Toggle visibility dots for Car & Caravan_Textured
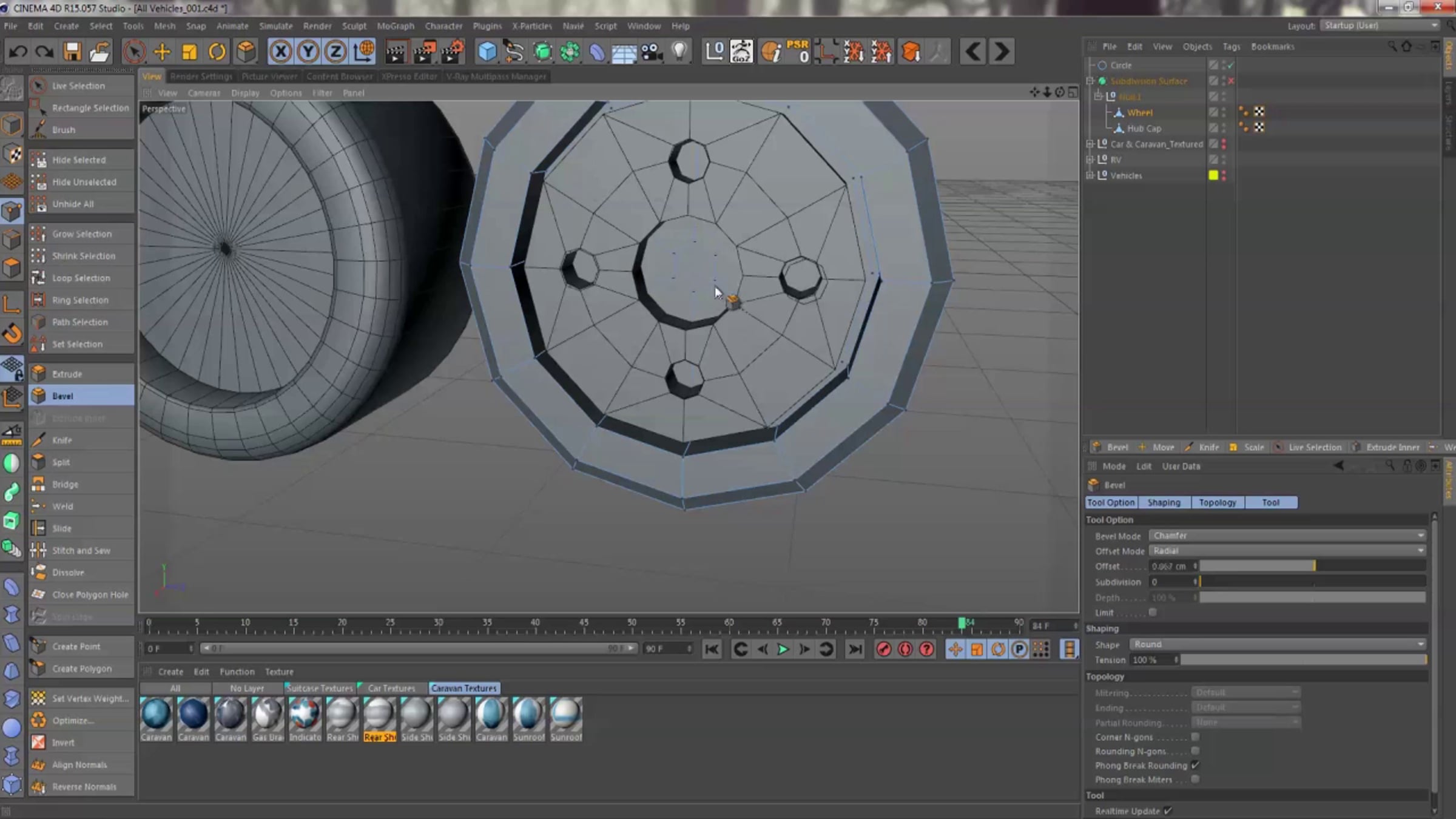 point(1224,144)
